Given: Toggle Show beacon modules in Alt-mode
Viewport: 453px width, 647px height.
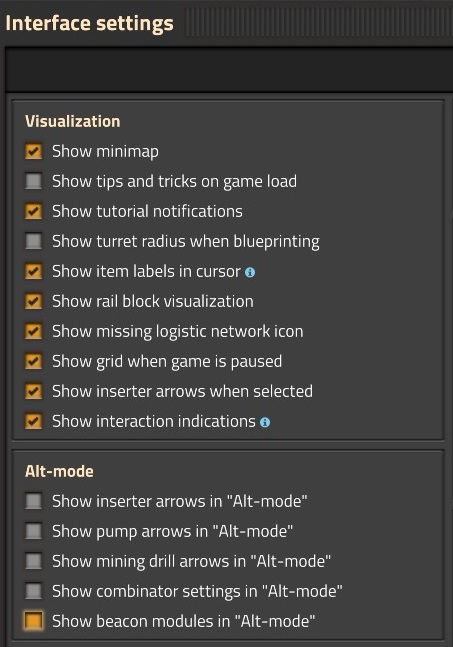Looking at the screenshot, I should point(33,621).
